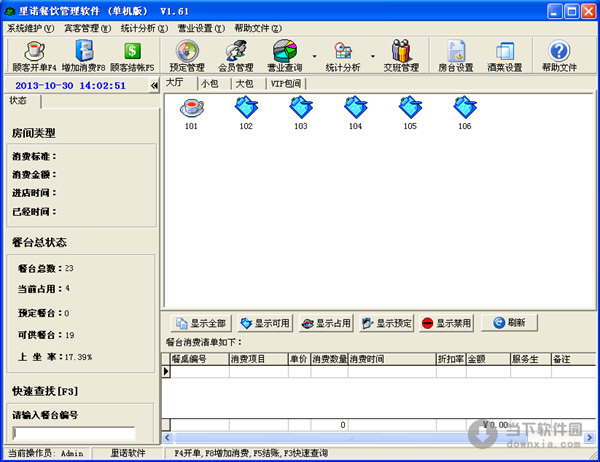
Task: Select occupied table 101
Action: pyautogui.click(x=191, y=112)
